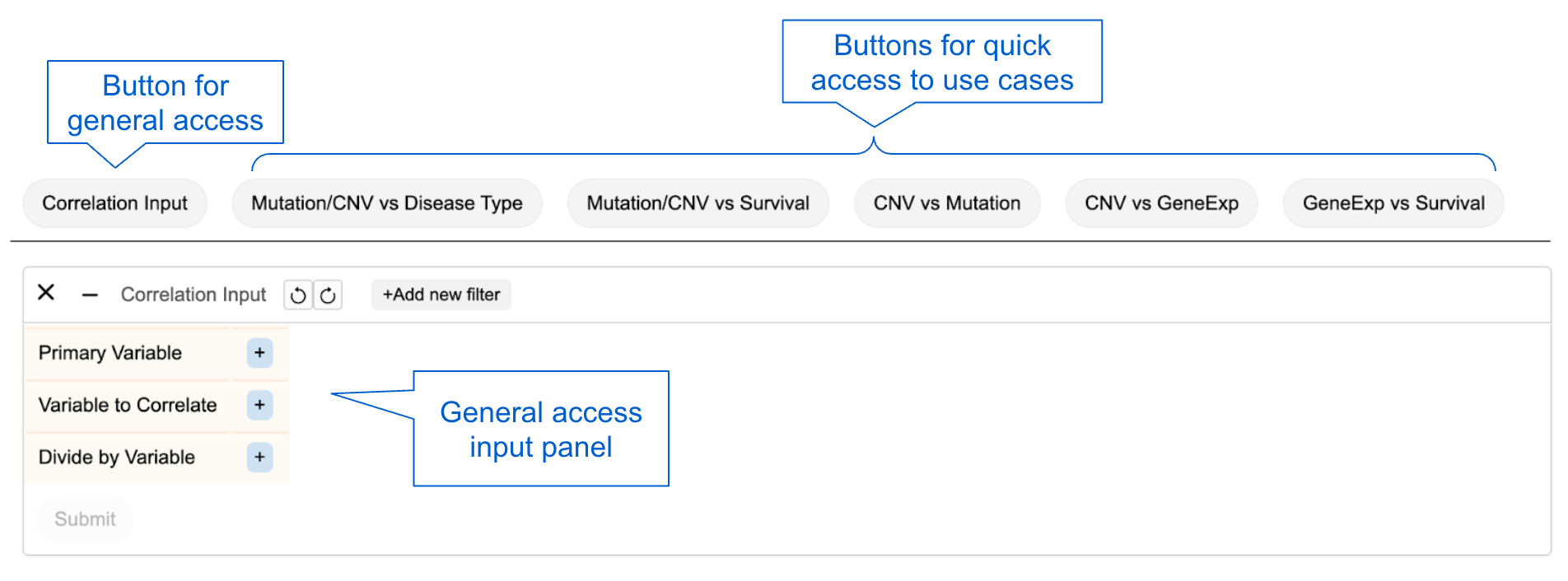Choose Mutation/CNV vs Survival quick access
Image resolution: width=1568 pixels, height=581 pixels.
click(698, 203)
